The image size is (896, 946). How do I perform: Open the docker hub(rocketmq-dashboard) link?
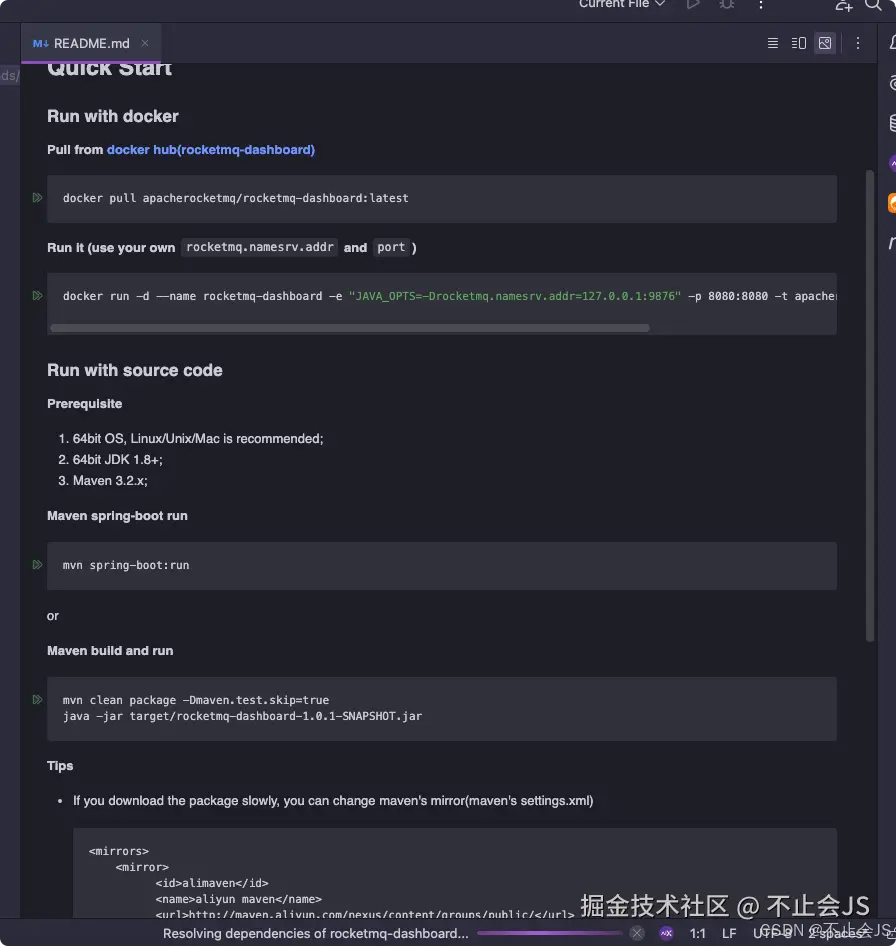(x=211, y=149)
